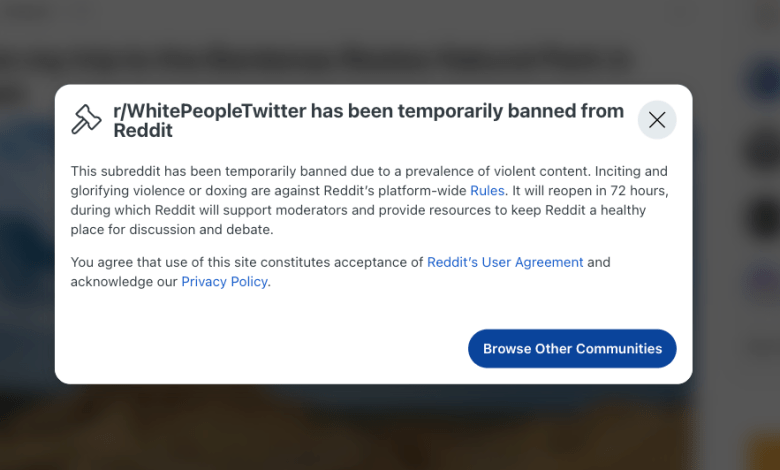Open the Privacy Policy link
The image size is (780, 470).
tap(224, 282)
